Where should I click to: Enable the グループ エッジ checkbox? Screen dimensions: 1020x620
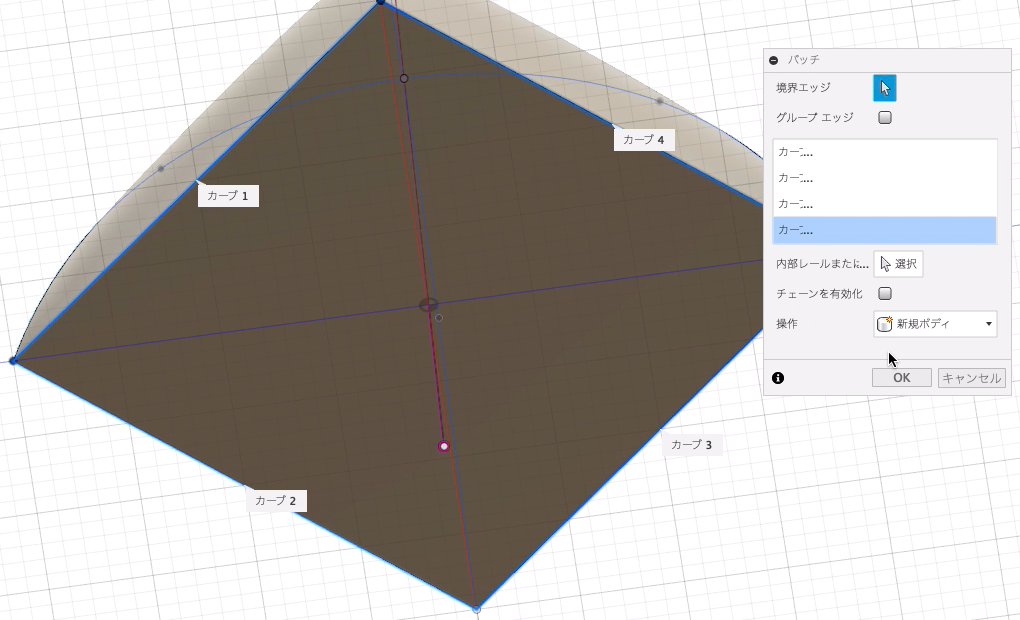(885, 118)
